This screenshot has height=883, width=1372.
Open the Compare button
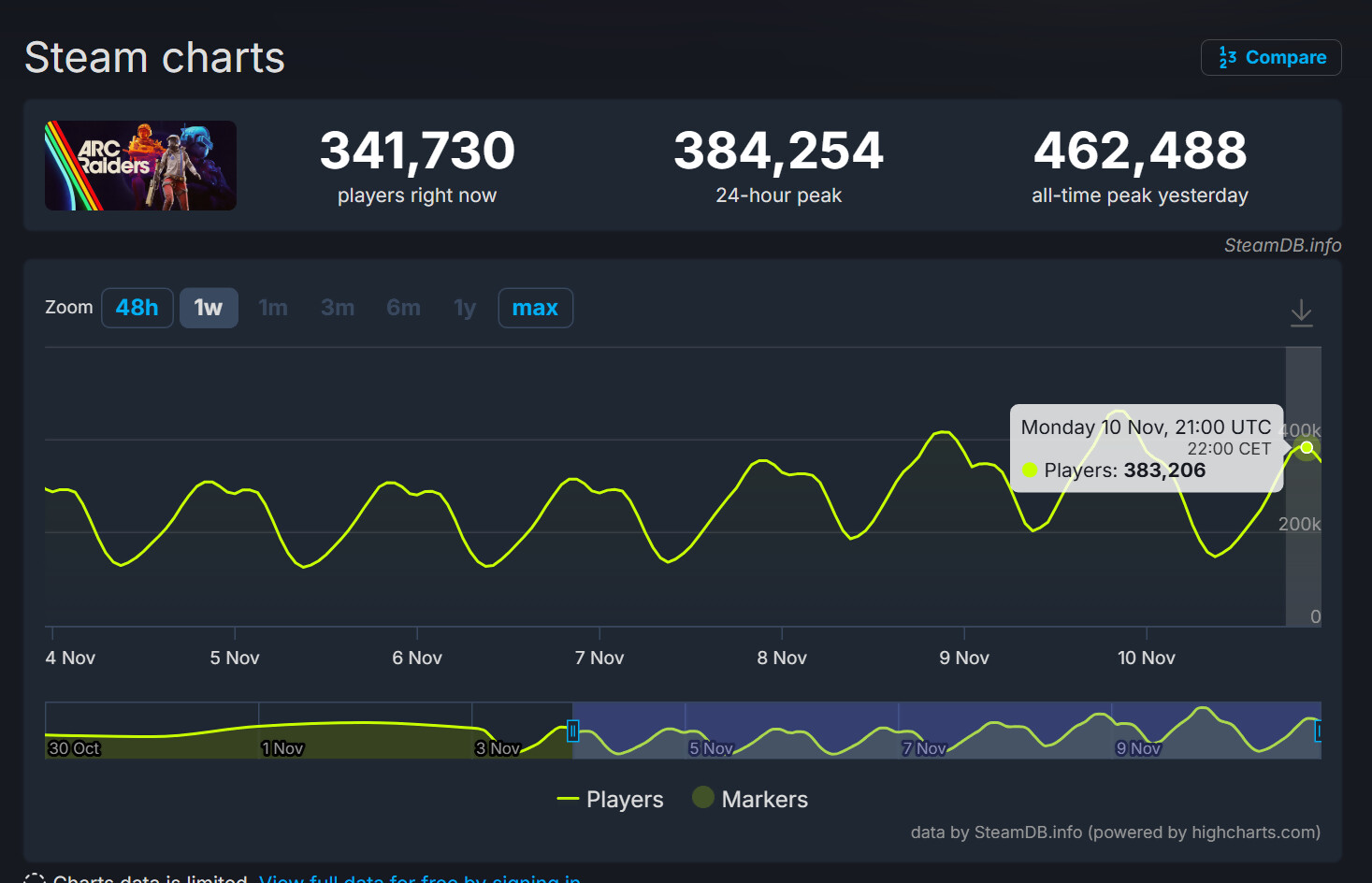1271,58
